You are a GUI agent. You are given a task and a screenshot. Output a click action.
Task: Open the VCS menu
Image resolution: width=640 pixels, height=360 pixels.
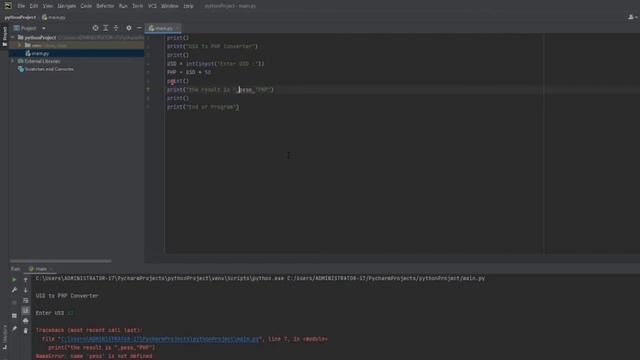pyautogui.click(x=152, y=6)
